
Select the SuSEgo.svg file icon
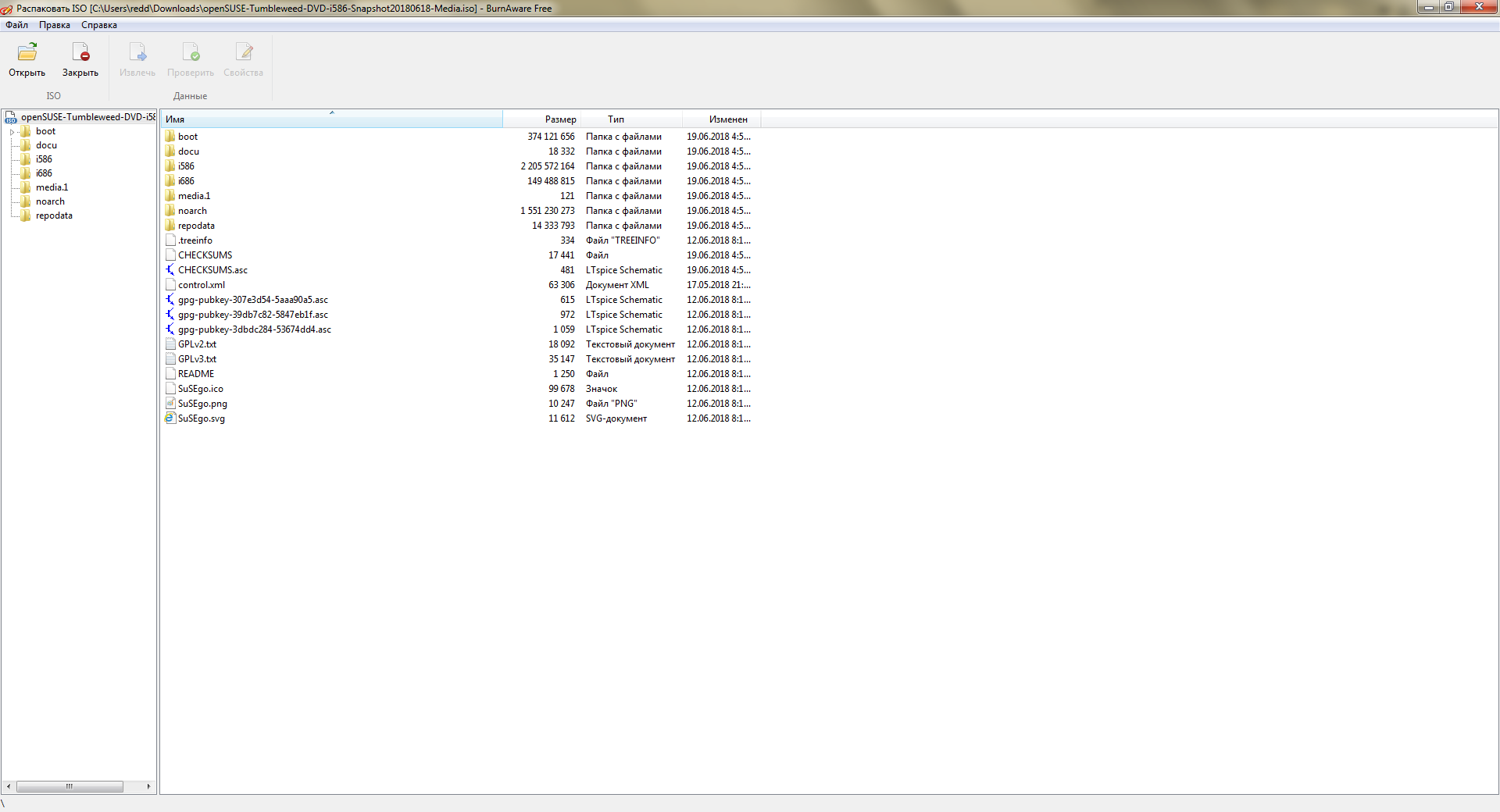(170, 418)
